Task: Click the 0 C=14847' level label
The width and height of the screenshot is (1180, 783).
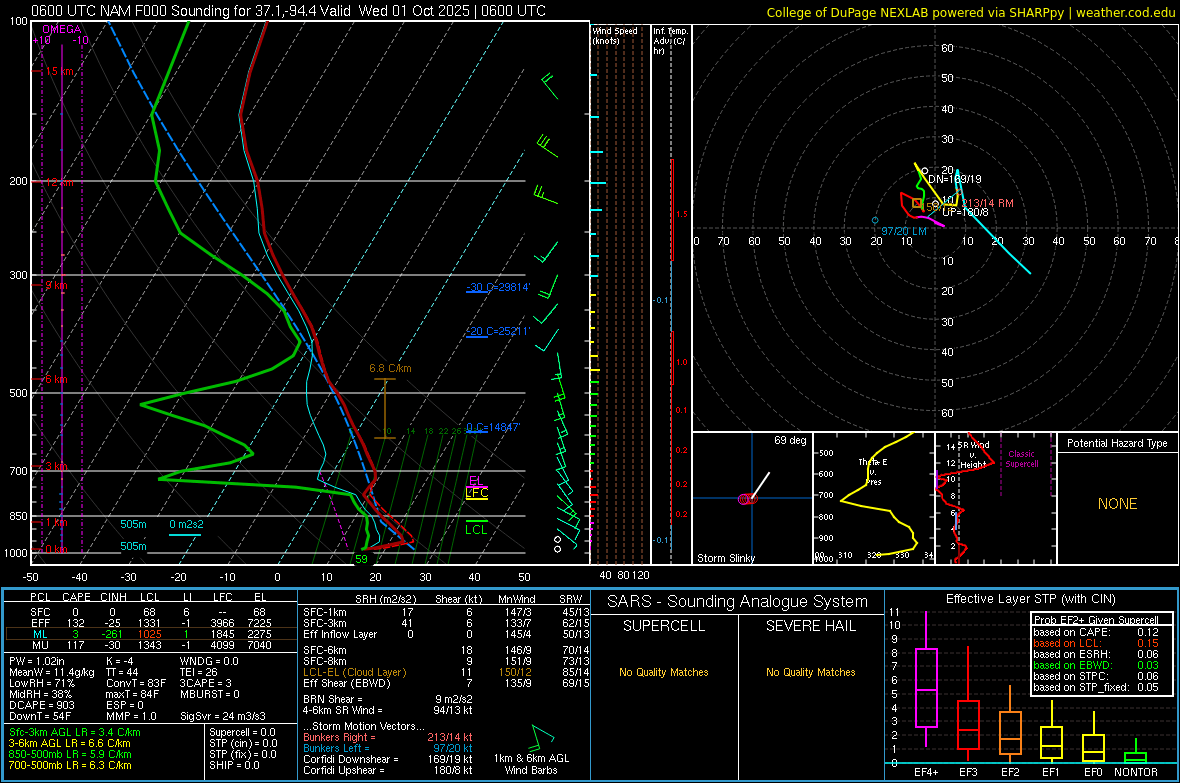Action: 493,427
